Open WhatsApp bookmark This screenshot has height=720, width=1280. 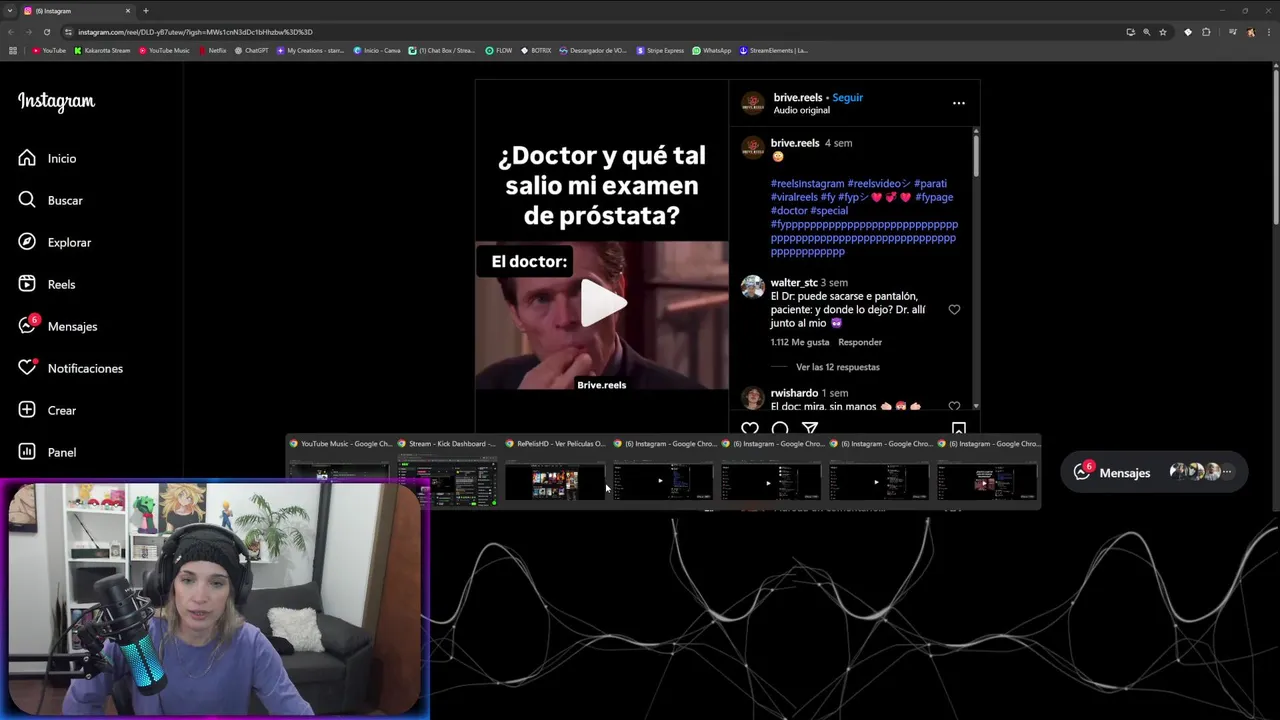712,50
